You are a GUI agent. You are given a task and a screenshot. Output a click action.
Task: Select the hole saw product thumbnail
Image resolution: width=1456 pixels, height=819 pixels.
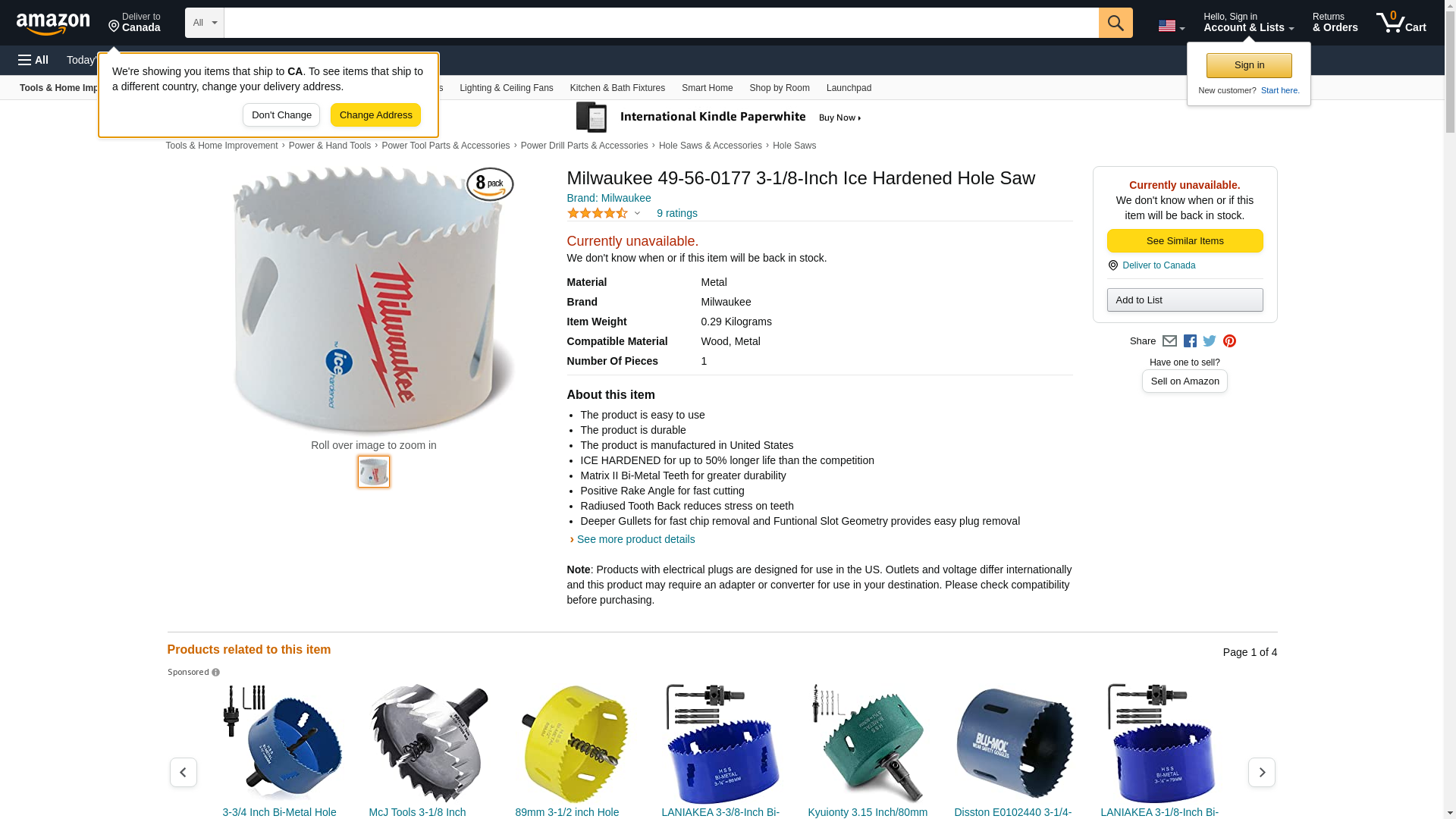point(374,472)
